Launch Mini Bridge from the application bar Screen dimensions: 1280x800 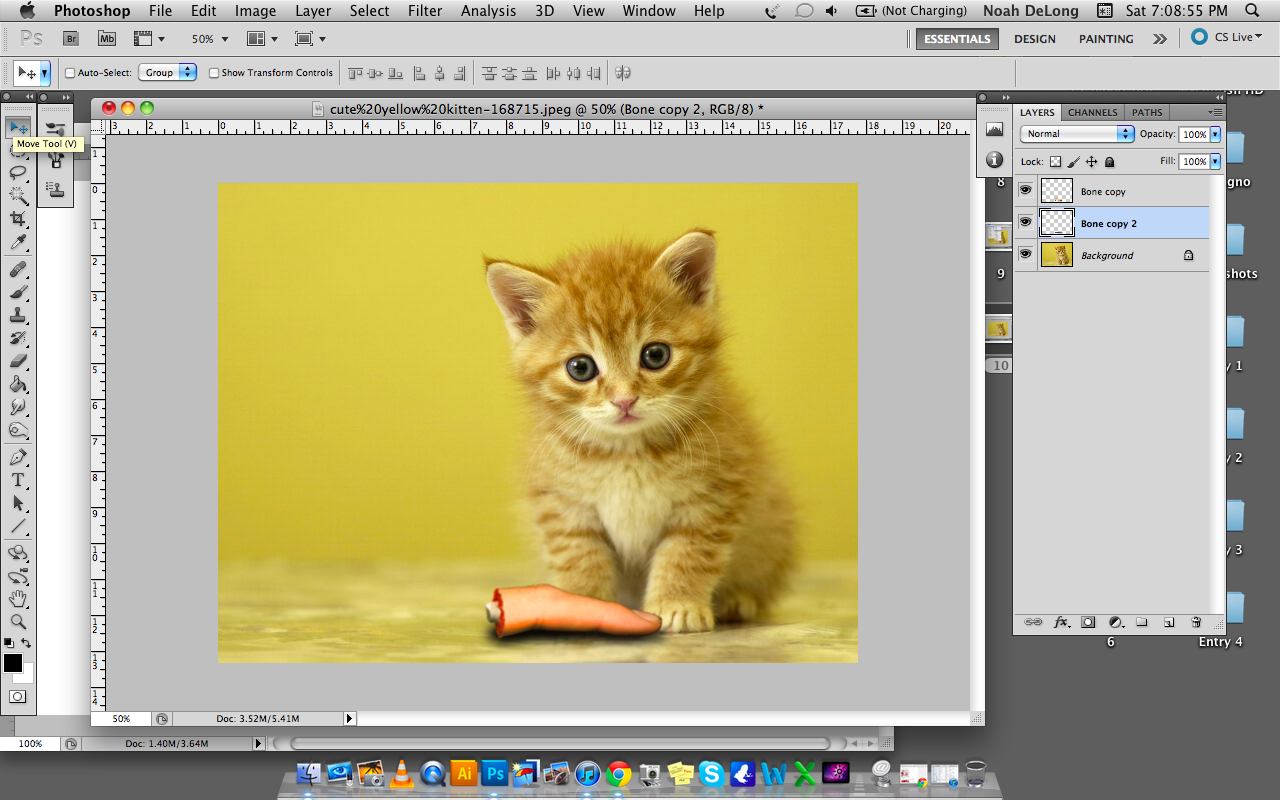click(x=107, y=39)
